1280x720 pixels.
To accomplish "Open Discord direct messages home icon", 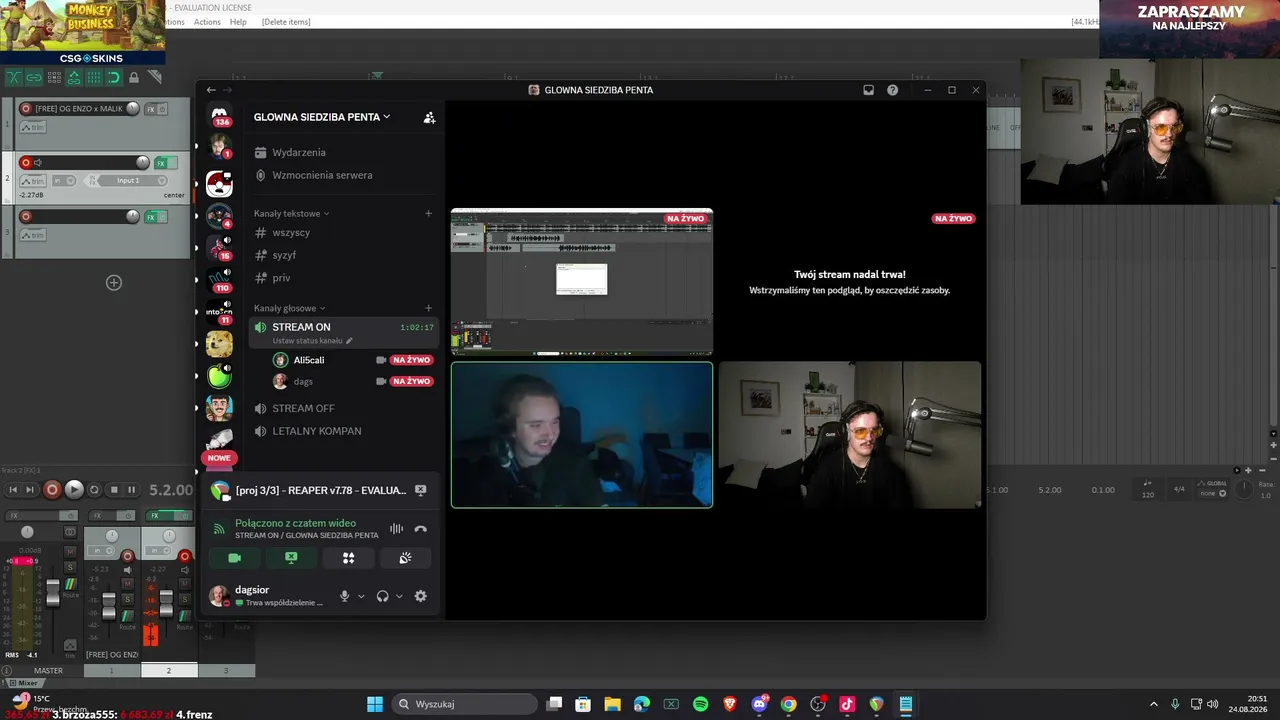I will 219,114.
